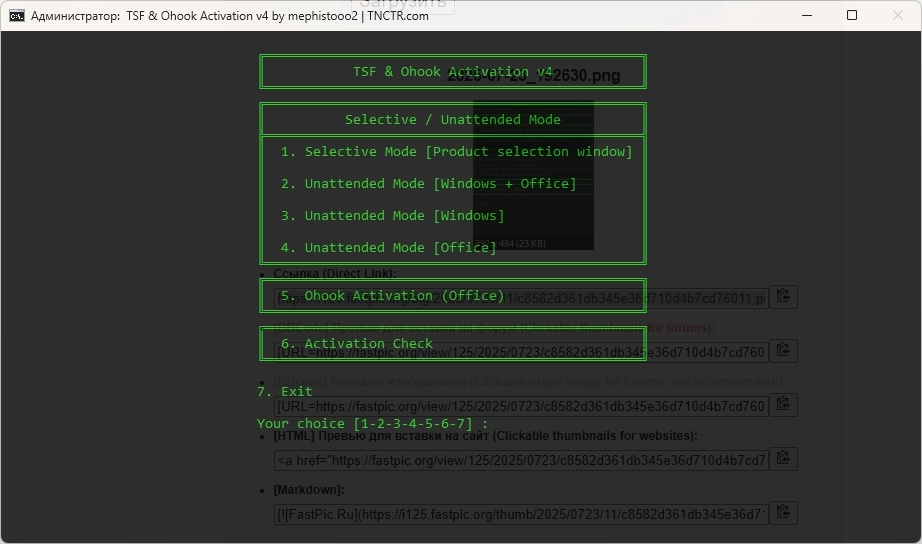Viewport: 922px width, 544px height.
Task: Click "5. Ohook Activation (Office)" option
Action: pyautogui.click(x=392, y=296)
